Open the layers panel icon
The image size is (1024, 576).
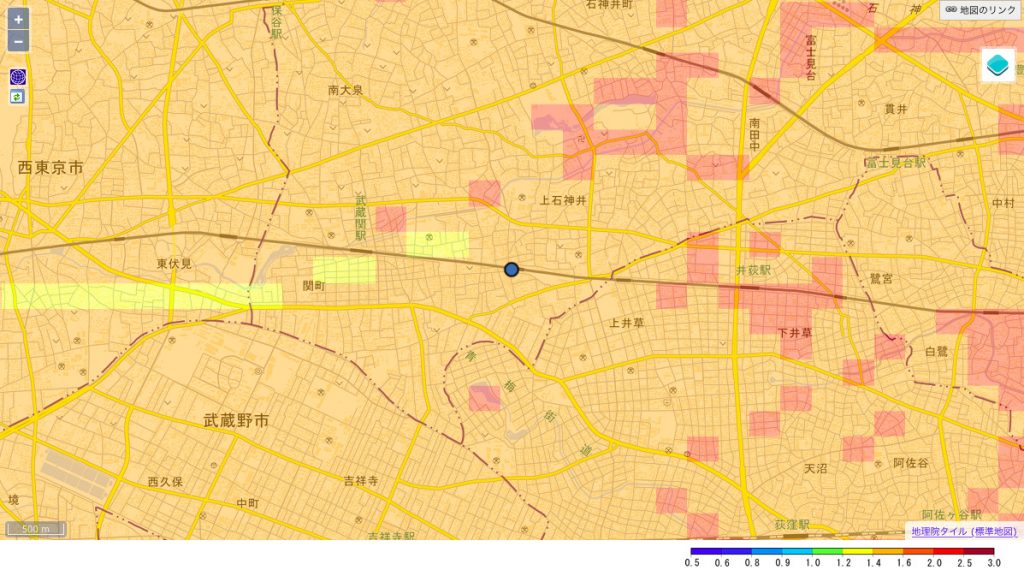point(996,66)
